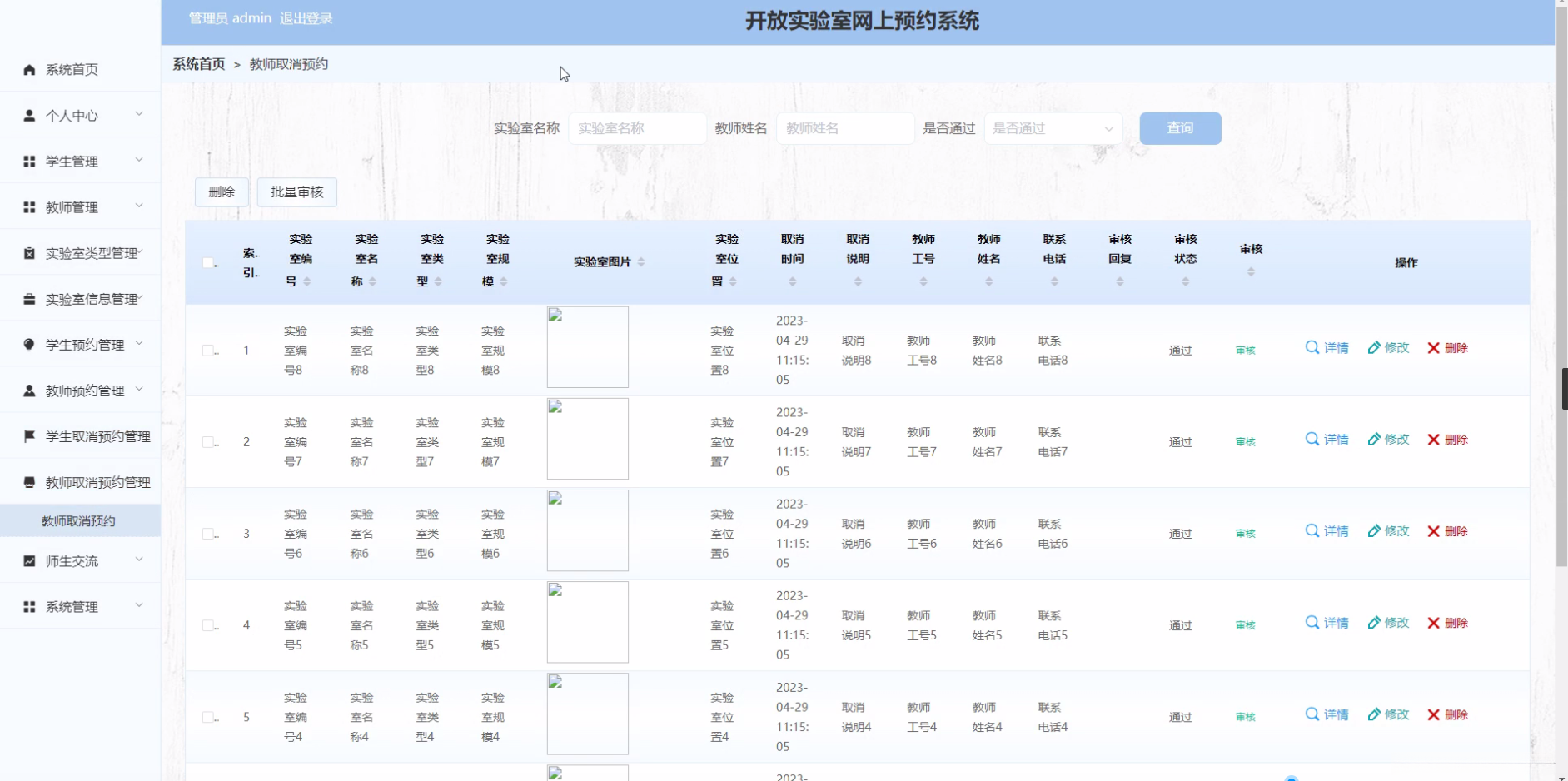The width and height of the screenshot is (1568, 781).
Task: Click 退出登录 in the header
Action: click(306, 18)
